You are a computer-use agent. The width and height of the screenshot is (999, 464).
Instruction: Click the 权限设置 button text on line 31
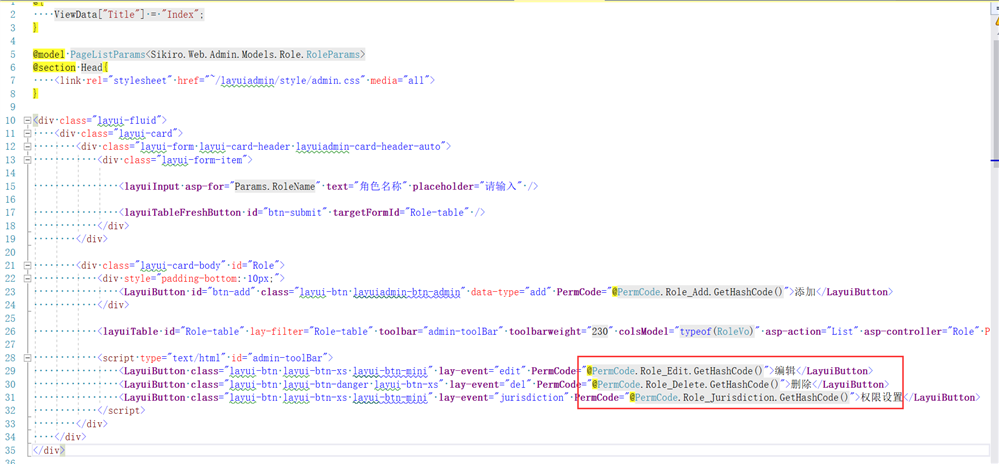(882, 397)
